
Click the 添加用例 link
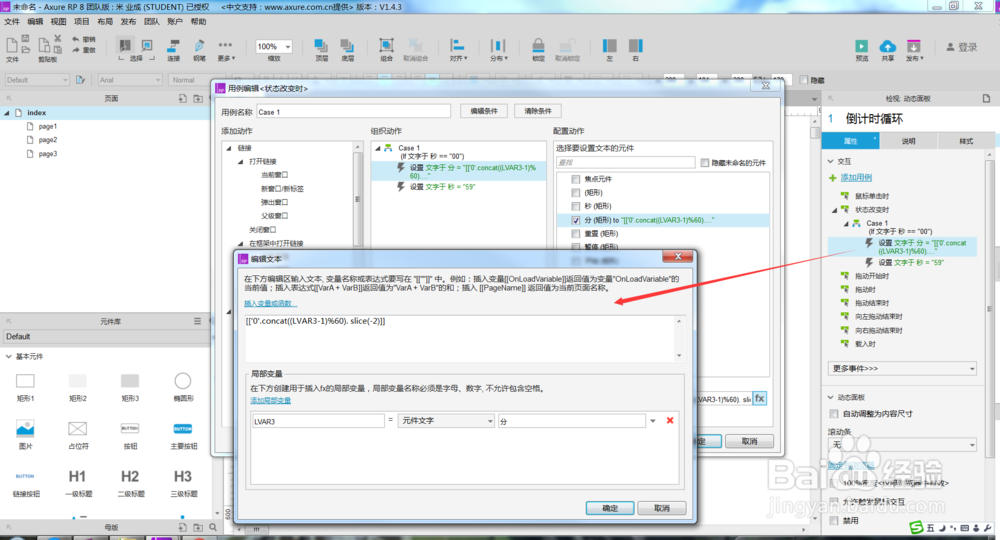pyautogui.click(x=856, y=178)
